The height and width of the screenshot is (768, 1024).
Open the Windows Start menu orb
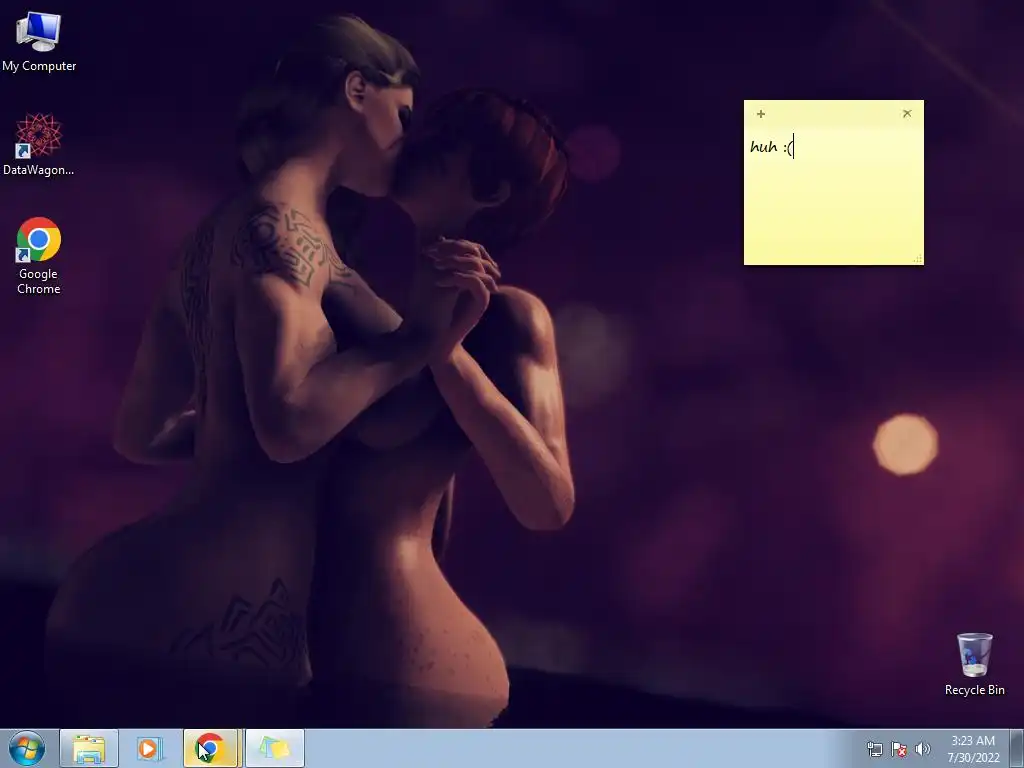point(27,748)
